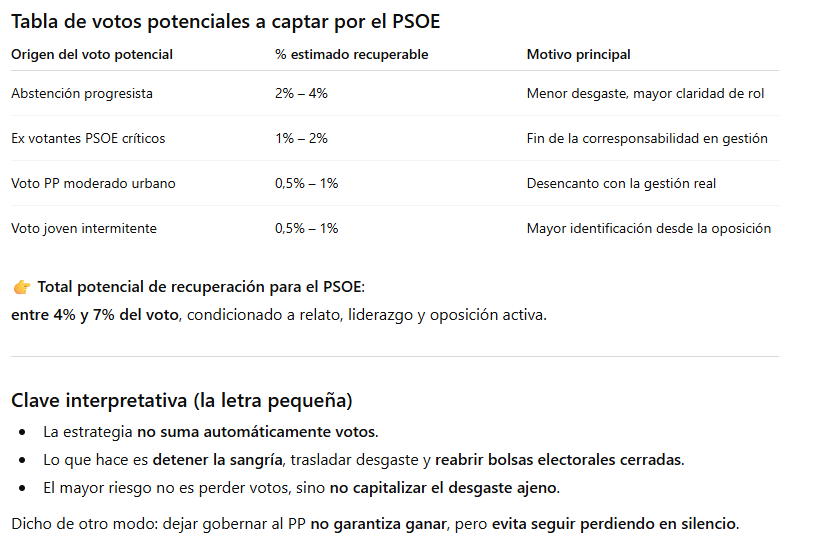Click the "% estimado recuperable" column header

(351, 55)
